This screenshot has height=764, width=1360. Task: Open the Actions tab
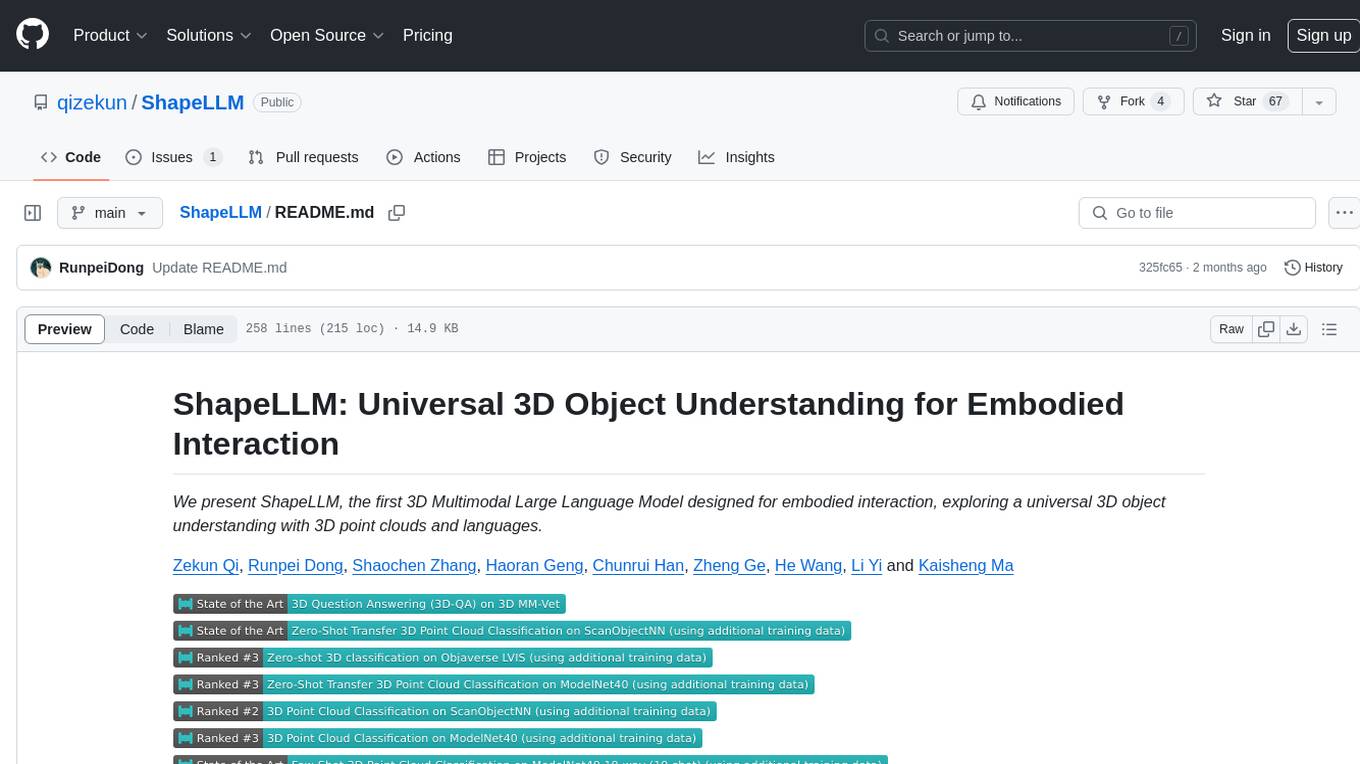click(x=423, y=157)
